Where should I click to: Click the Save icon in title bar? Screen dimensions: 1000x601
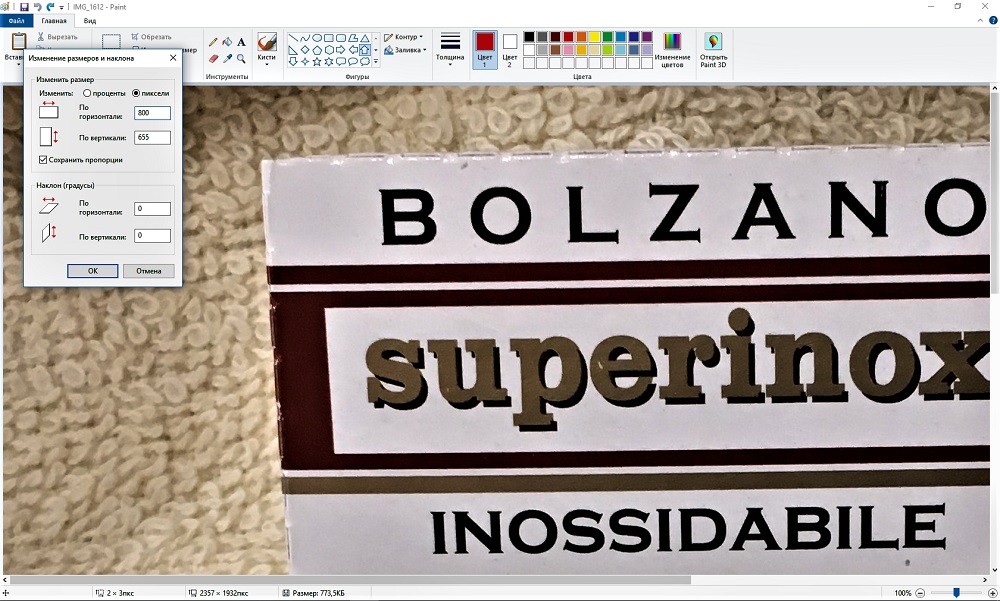pos(24,6)
